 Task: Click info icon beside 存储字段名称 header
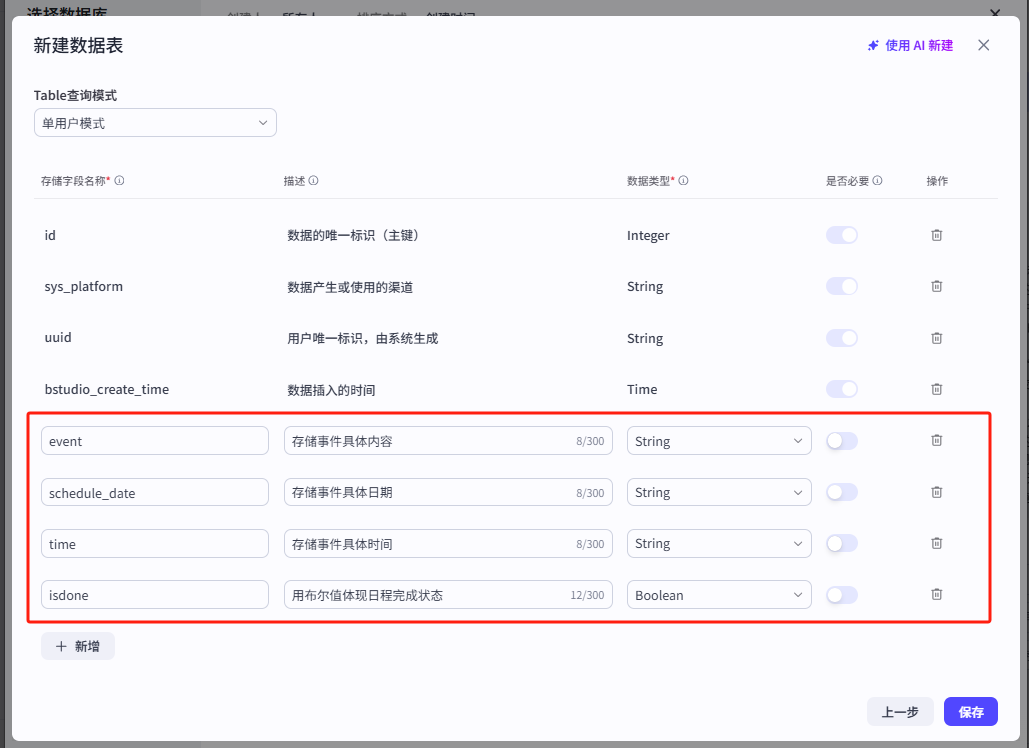coord(120,181)
